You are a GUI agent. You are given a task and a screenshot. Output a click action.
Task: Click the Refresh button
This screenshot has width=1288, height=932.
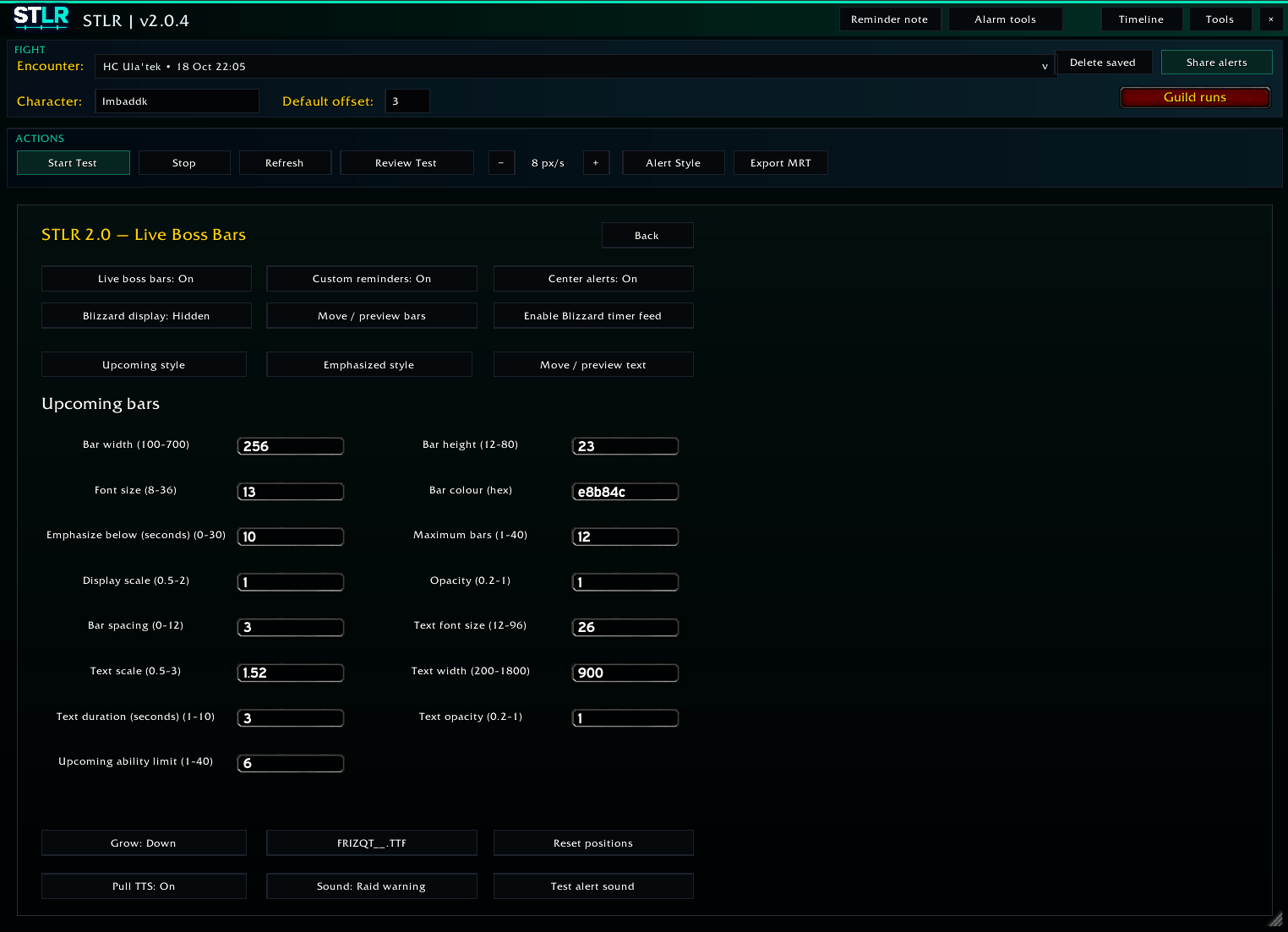tap(285, 163)
